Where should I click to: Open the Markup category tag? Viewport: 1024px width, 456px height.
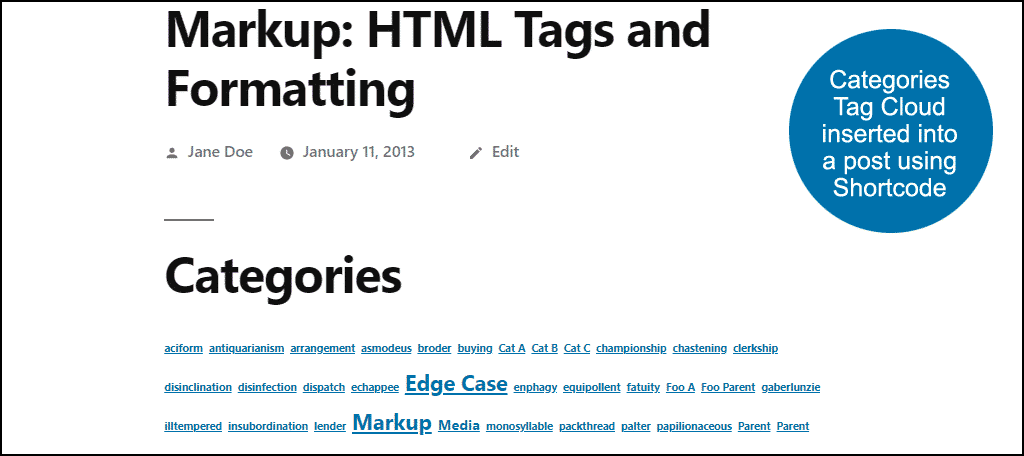point(392,423)
